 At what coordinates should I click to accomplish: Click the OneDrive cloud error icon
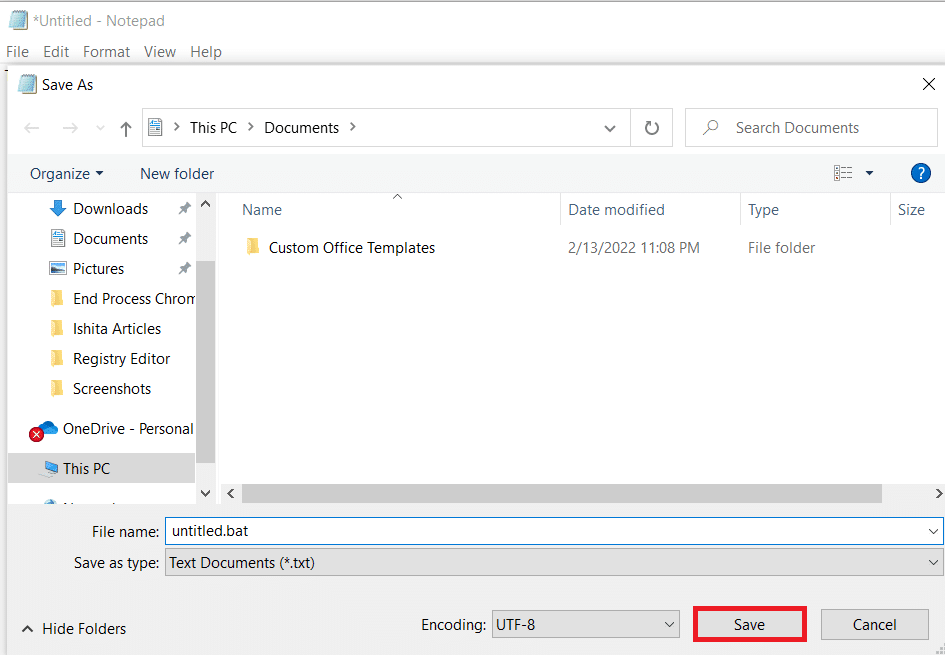[x=42, y=430]
